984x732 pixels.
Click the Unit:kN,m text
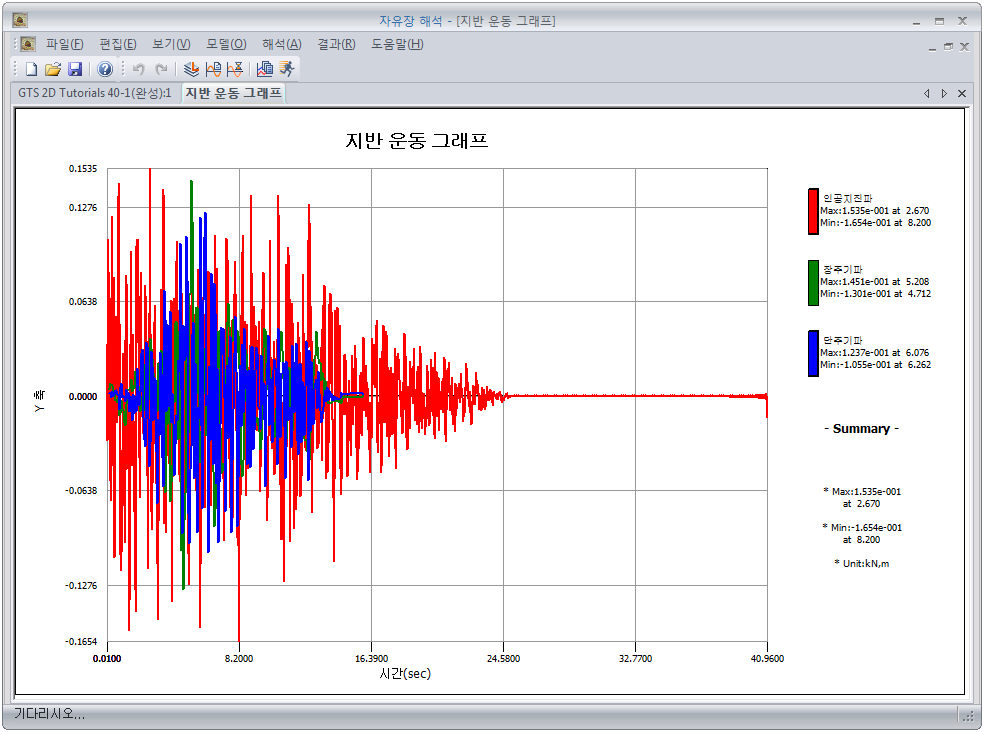[862, 563]
